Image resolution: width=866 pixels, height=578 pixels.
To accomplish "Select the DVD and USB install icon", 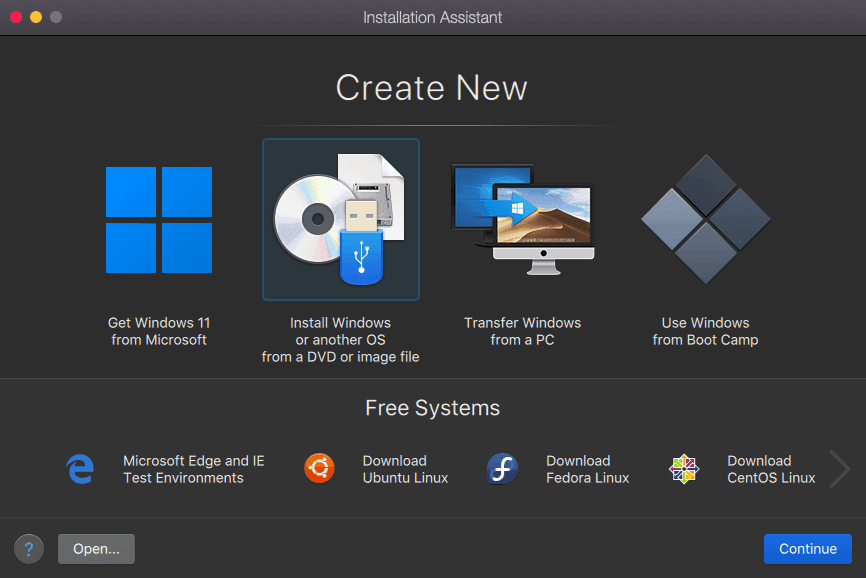I will coord(341,219).
